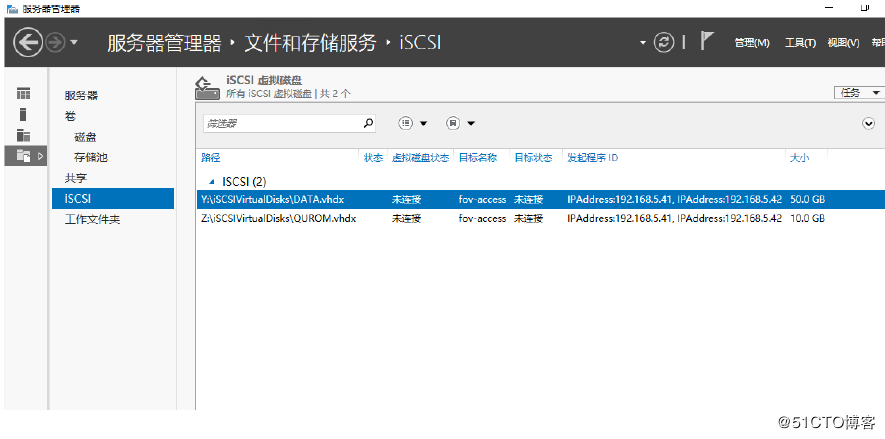The image size is (885, 439).
Task: Open the 工具(T) menu
Action: click(x=800, y=43)
